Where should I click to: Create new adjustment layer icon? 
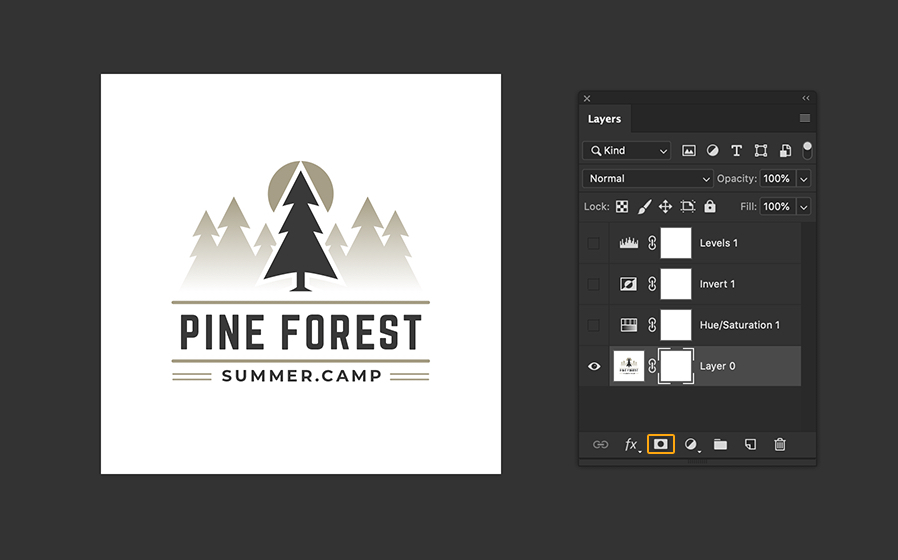coord(692,444)
